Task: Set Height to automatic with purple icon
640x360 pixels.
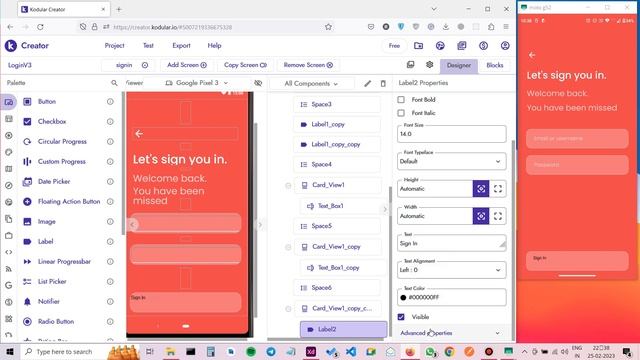Action: click(x=481, y=189)
